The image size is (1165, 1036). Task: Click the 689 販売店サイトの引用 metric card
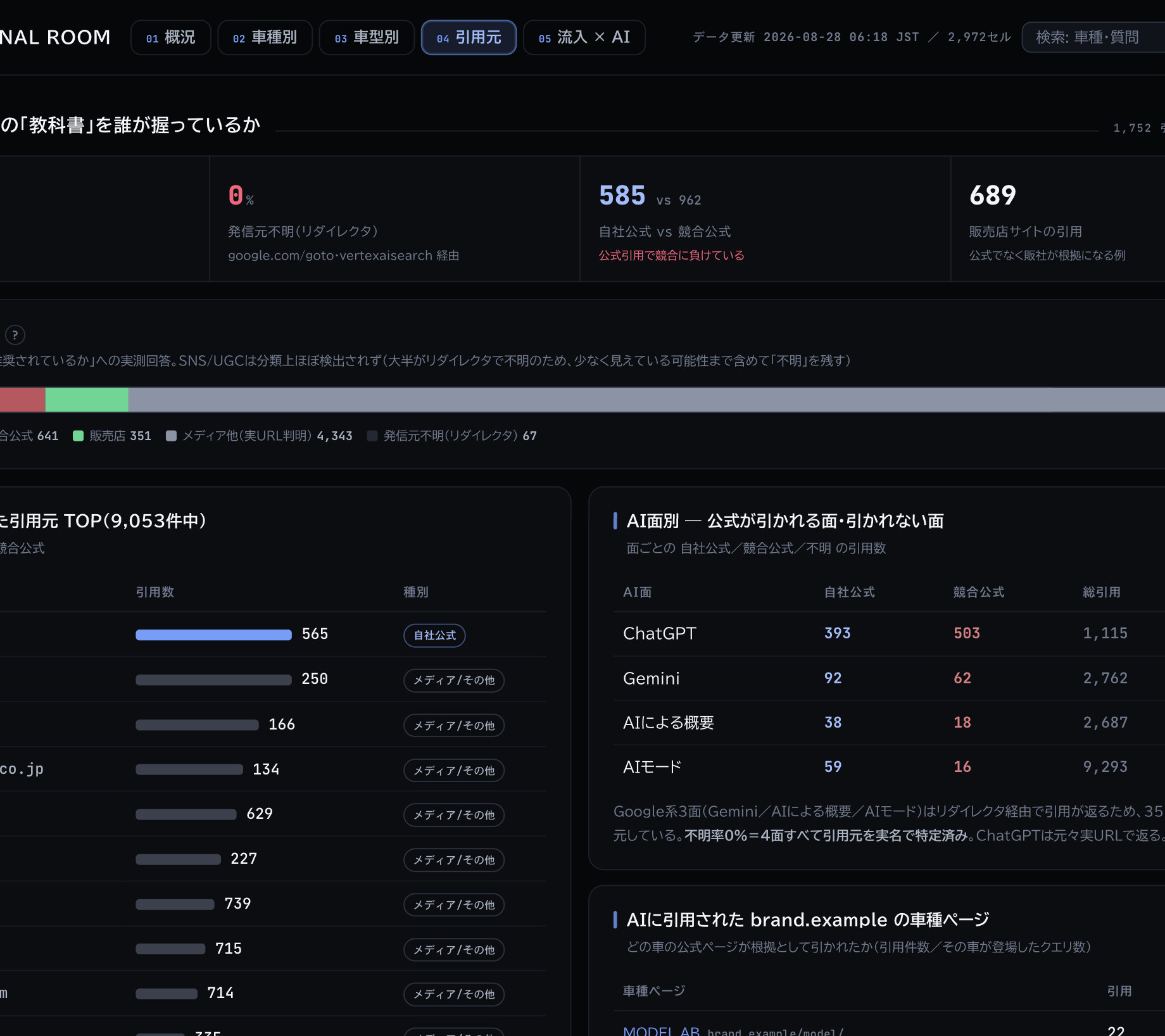click(x=1057, y=219)
